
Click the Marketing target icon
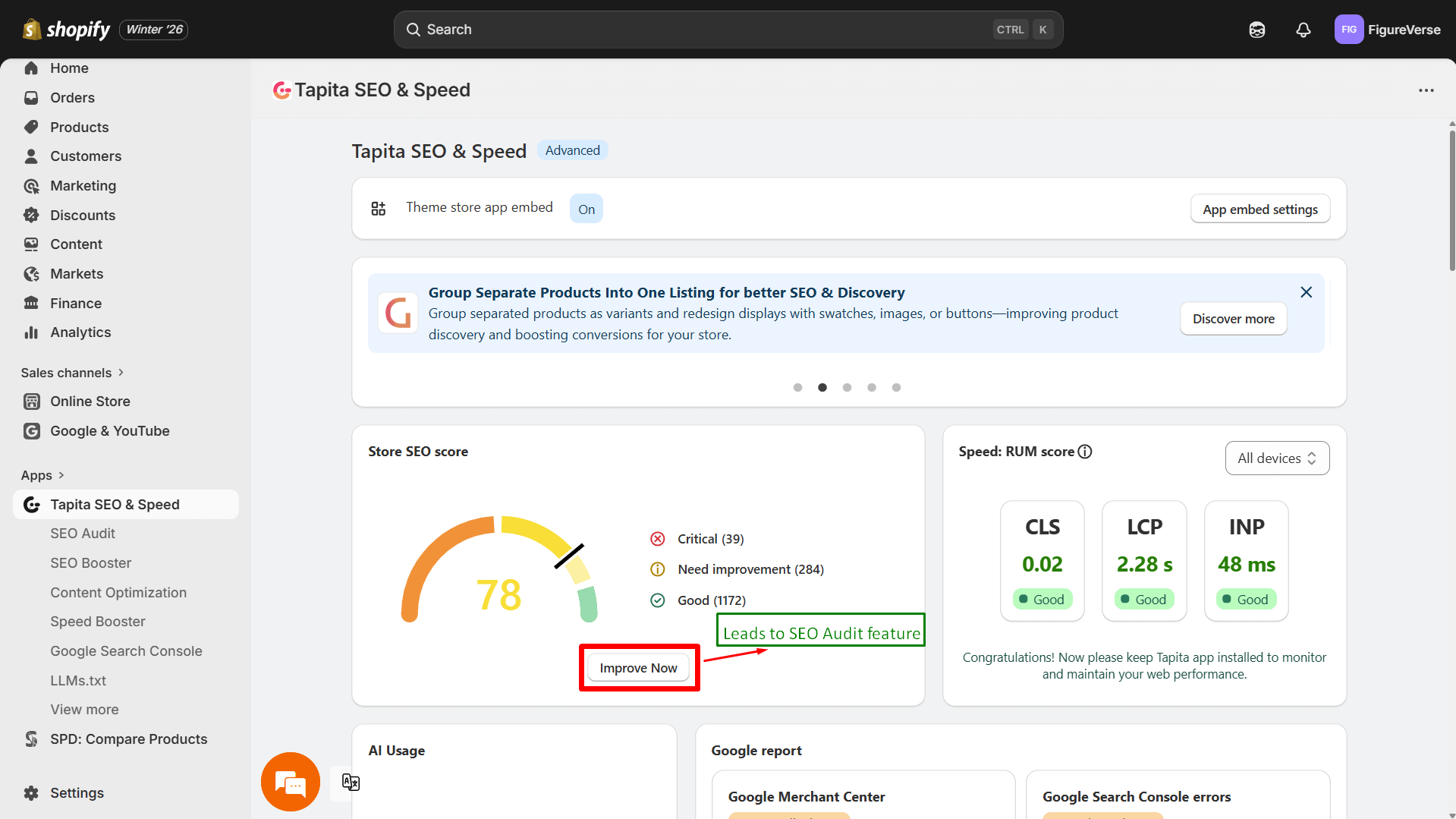[31, 186]
